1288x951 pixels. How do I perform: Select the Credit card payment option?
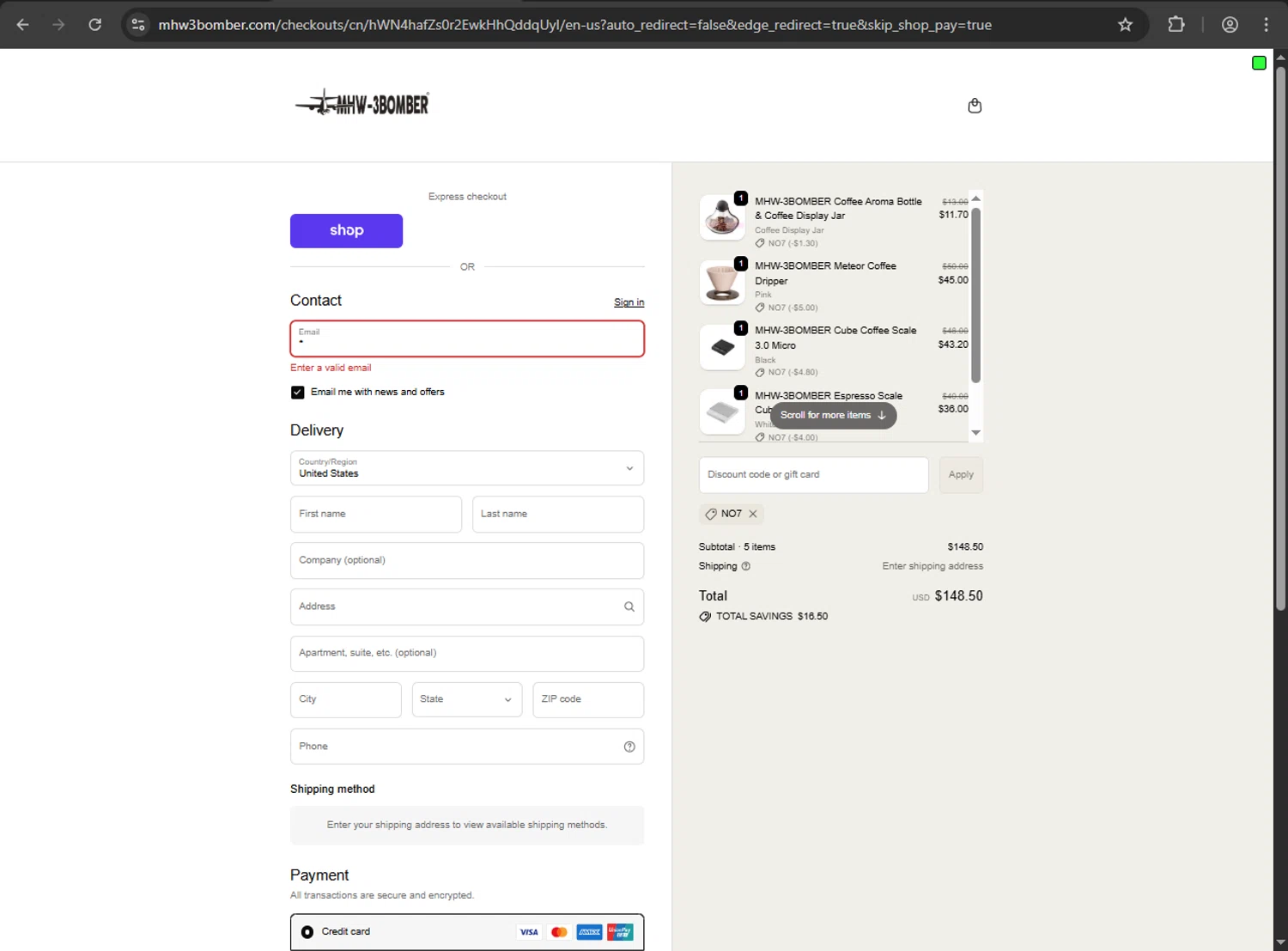pyautogui.click(x=307, y=932)
